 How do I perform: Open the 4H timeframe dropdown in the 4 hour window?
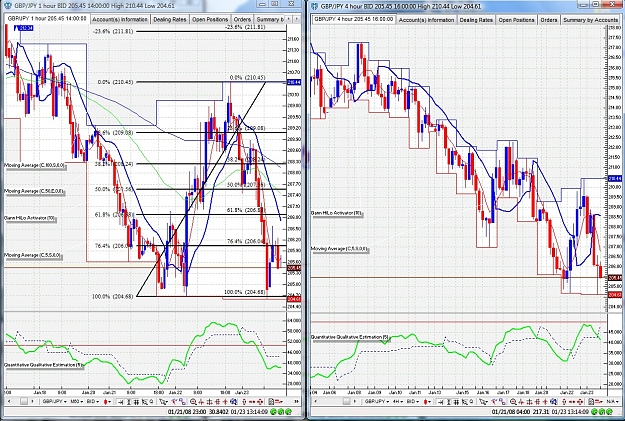point(398,401)
